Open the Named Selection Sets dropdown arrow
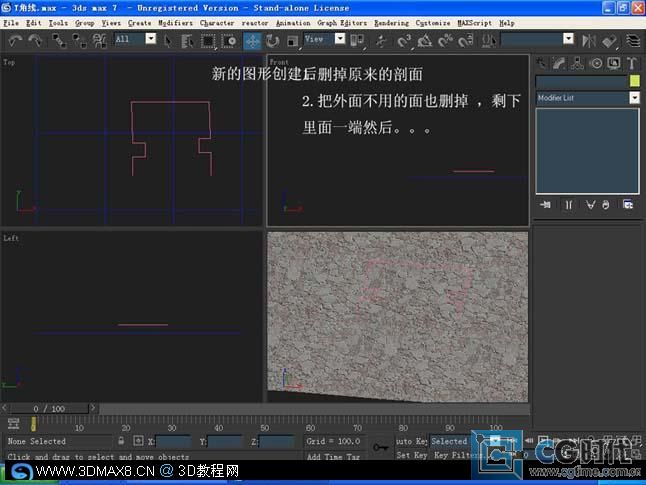Viewport: 646px width, 485px height. pos(569,39)
